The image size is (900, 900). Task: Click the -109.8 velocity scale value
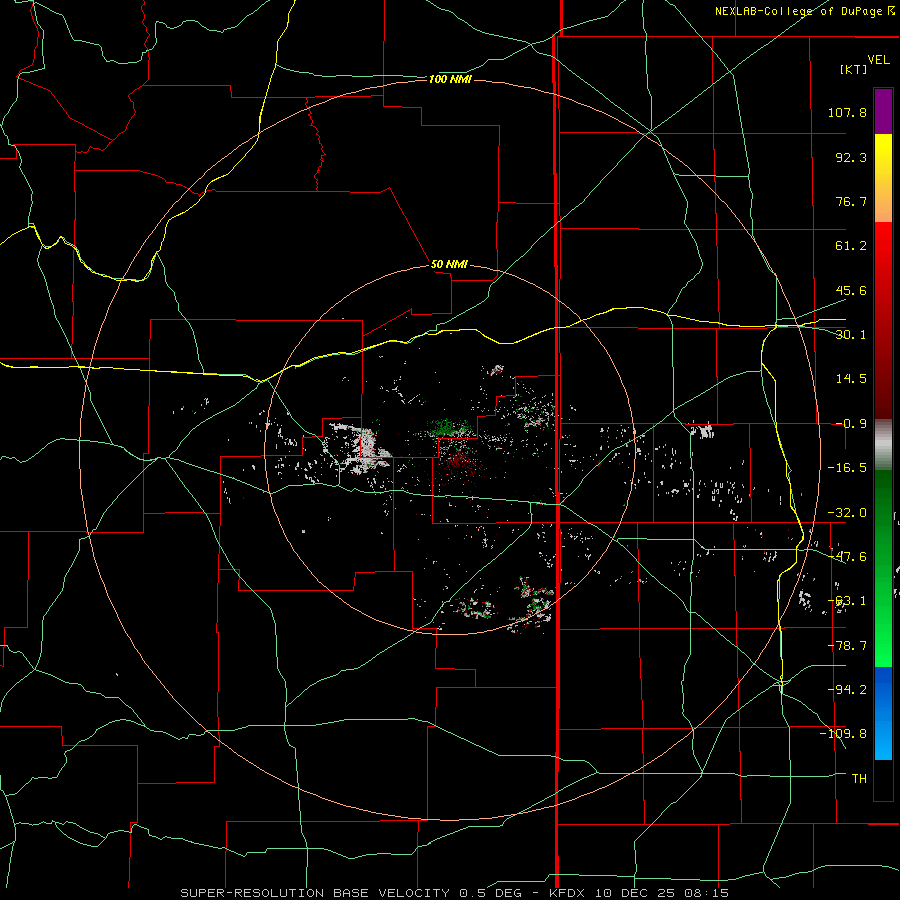coord(843,734)
